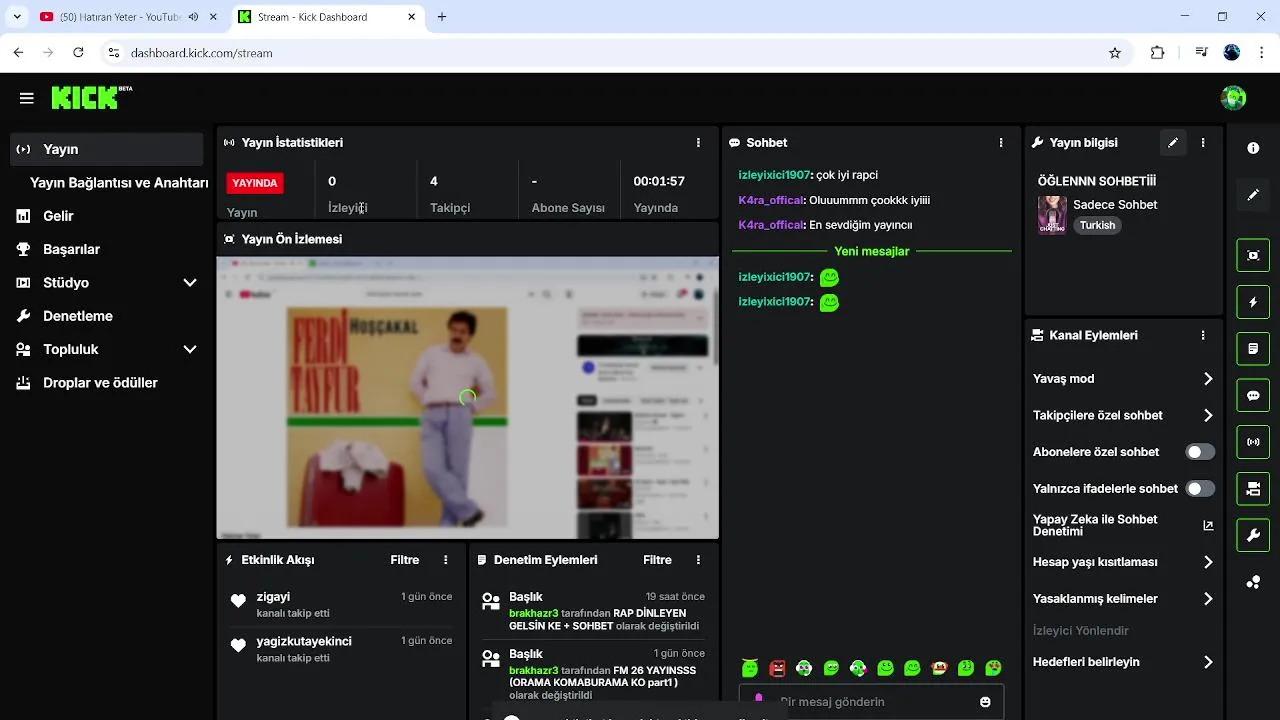
Task: Bookmark this page with star icon
Action: coord(1115,53)
